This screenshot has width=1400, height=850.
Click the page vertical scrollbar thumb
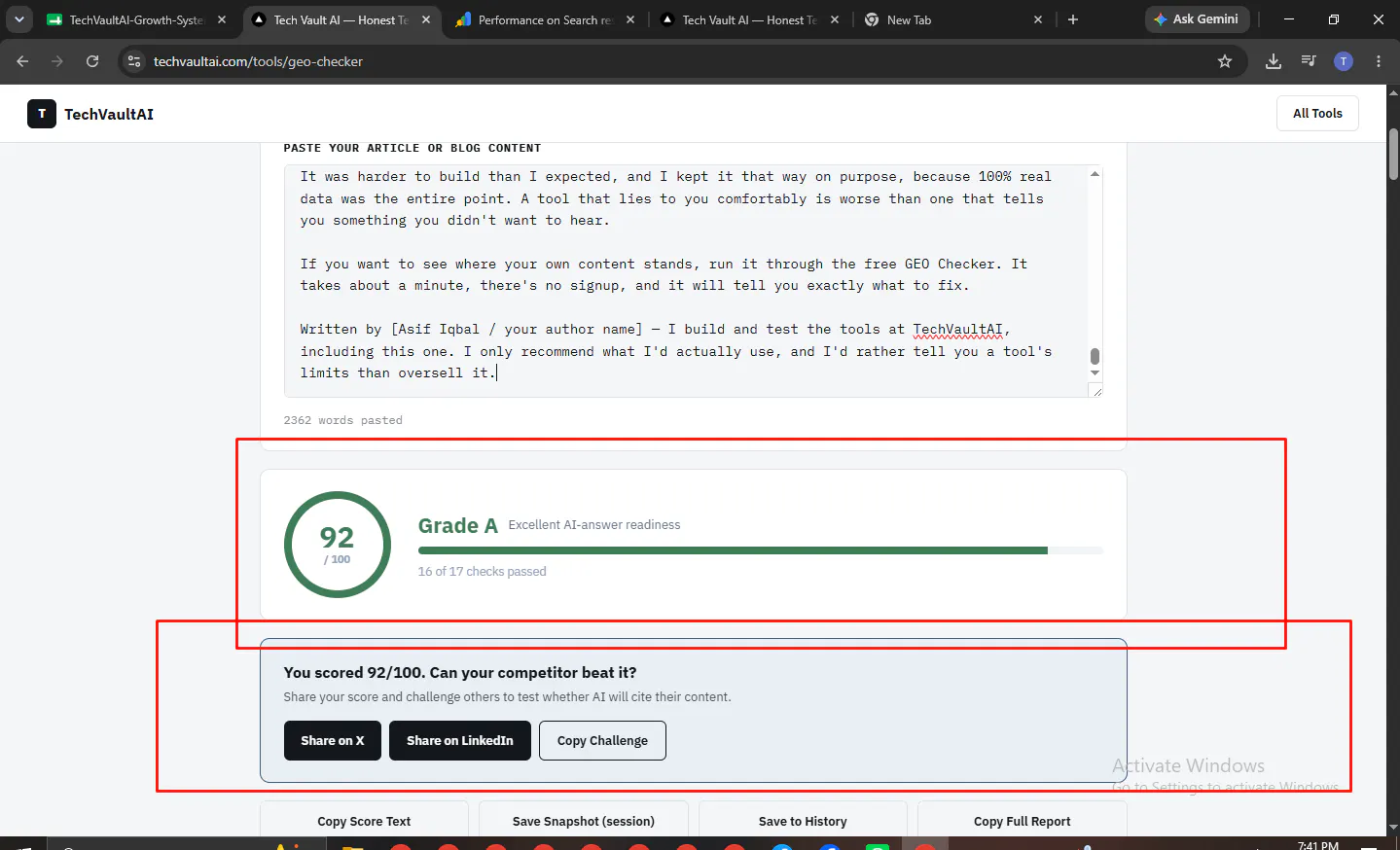1393,154
